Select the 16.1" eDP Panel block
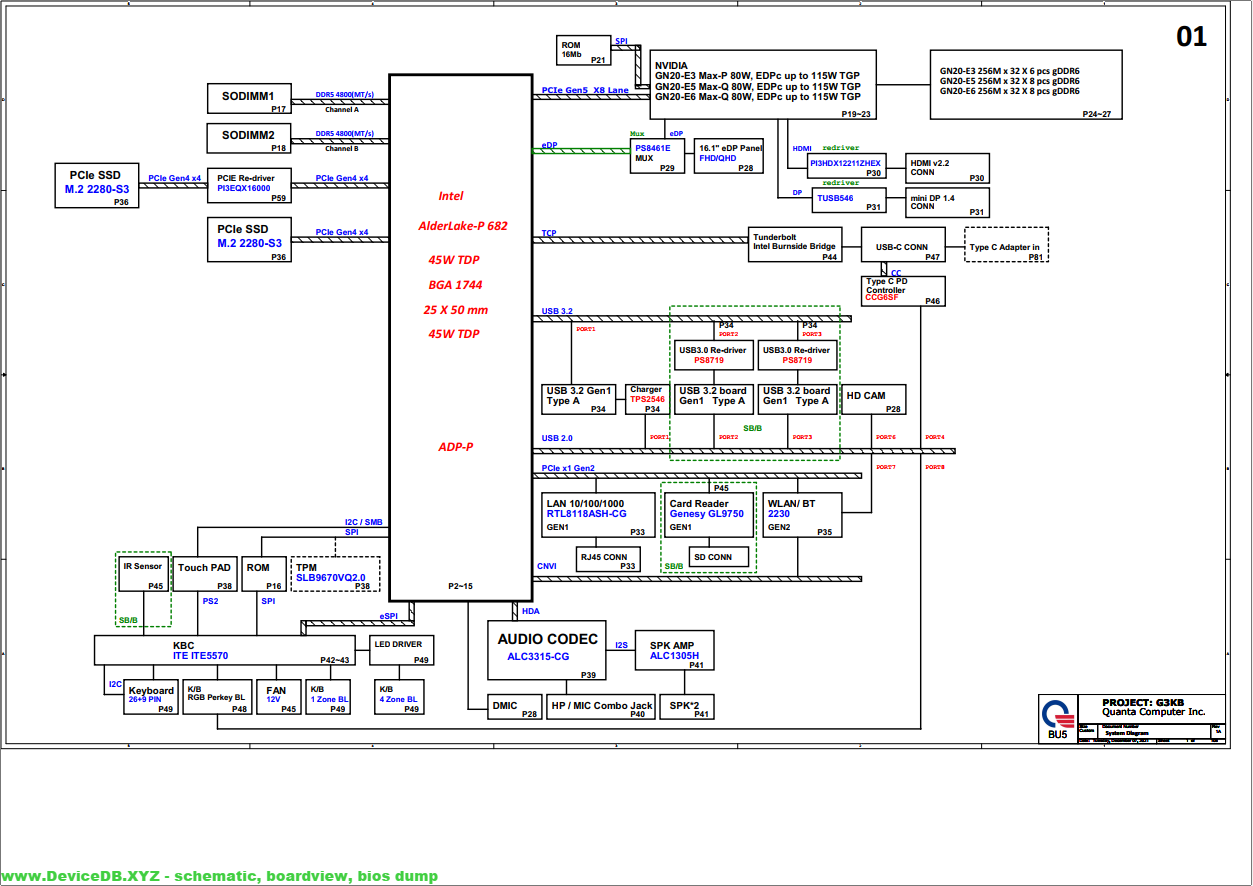Viewport: 1253px width, 886px height. click(x=729, y=156)
